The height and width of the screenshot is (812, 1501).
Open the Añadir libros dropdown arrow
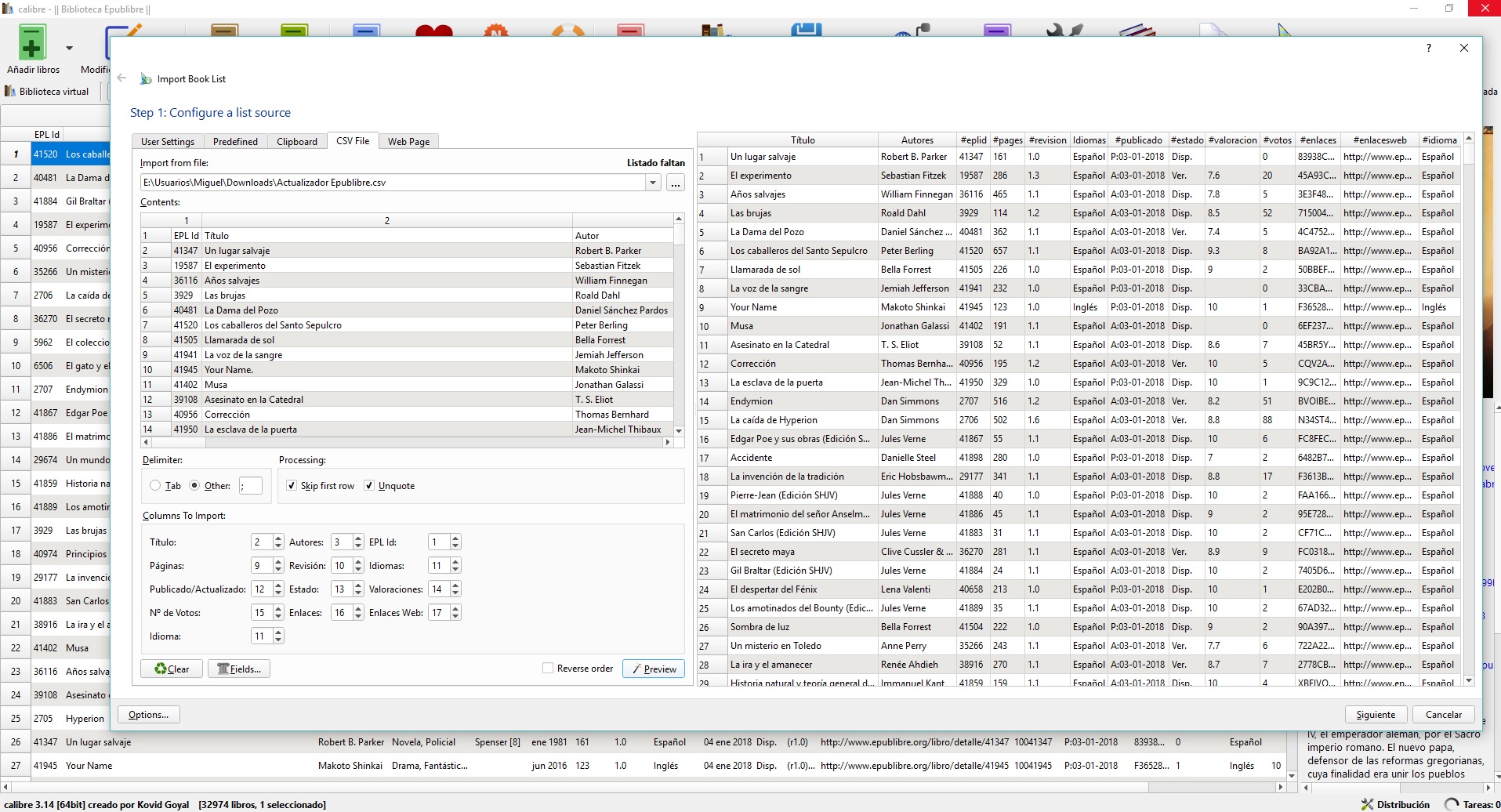coord(69,48)
